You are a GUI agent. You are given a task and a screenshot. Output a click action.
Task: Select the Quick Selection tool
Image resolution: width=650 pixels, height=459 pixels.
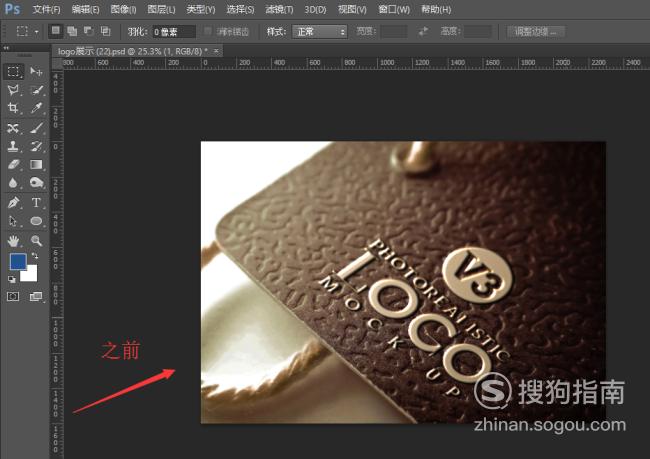36,90
